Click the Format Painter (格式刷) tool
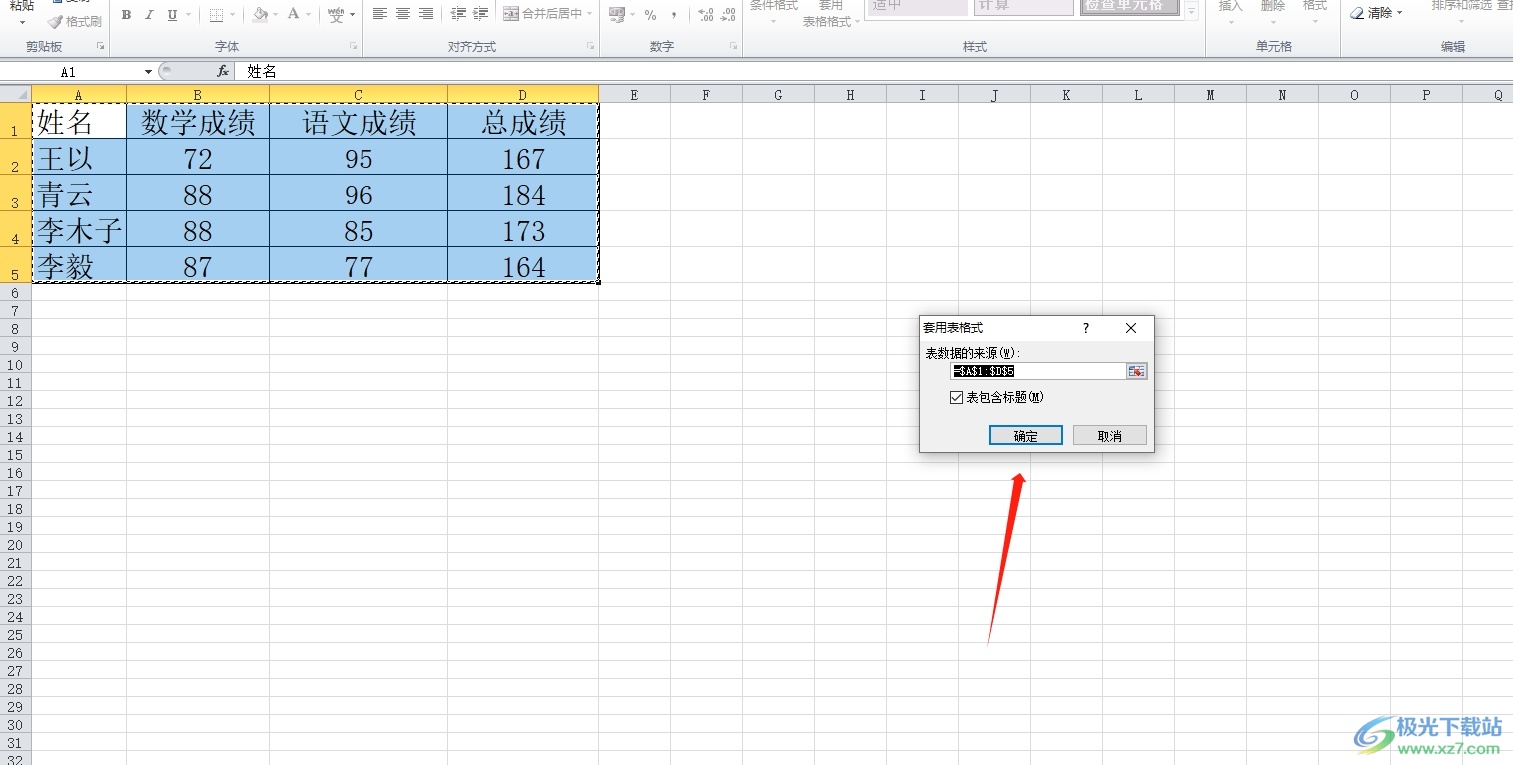 [x=75, y=21]
